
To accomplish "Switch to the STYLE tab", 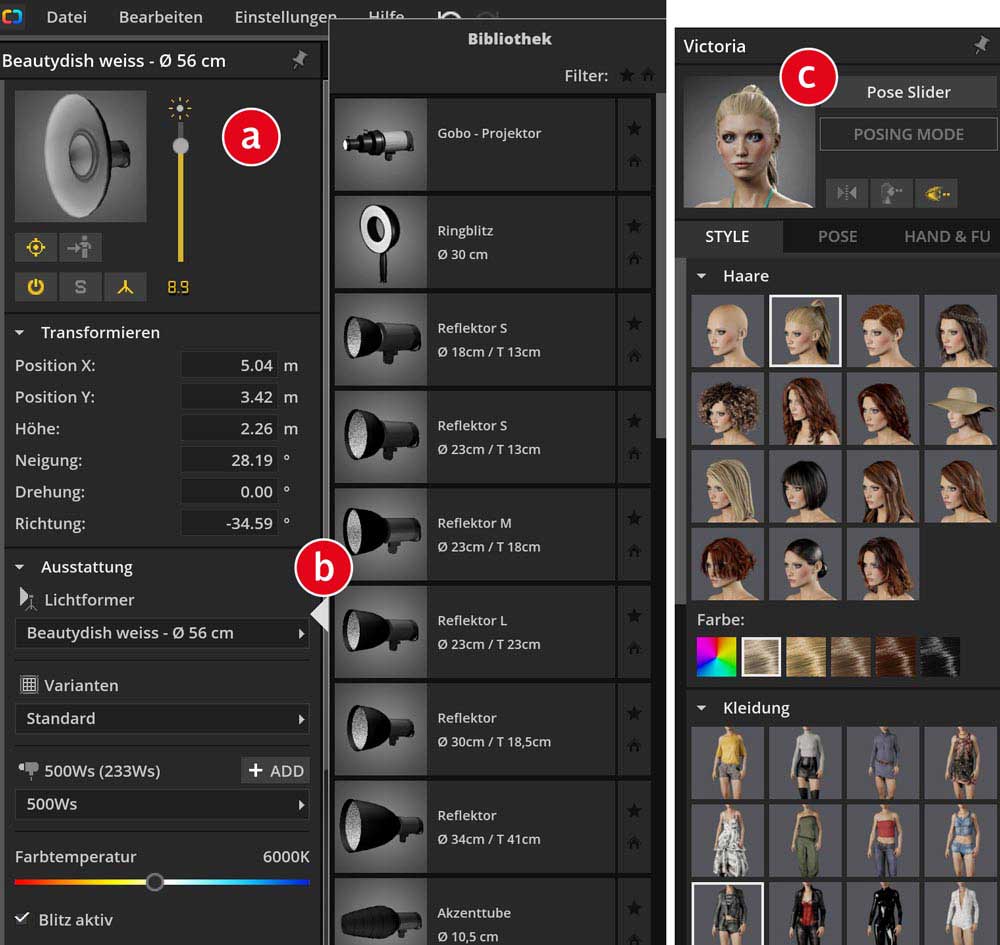I will (727, 237).
